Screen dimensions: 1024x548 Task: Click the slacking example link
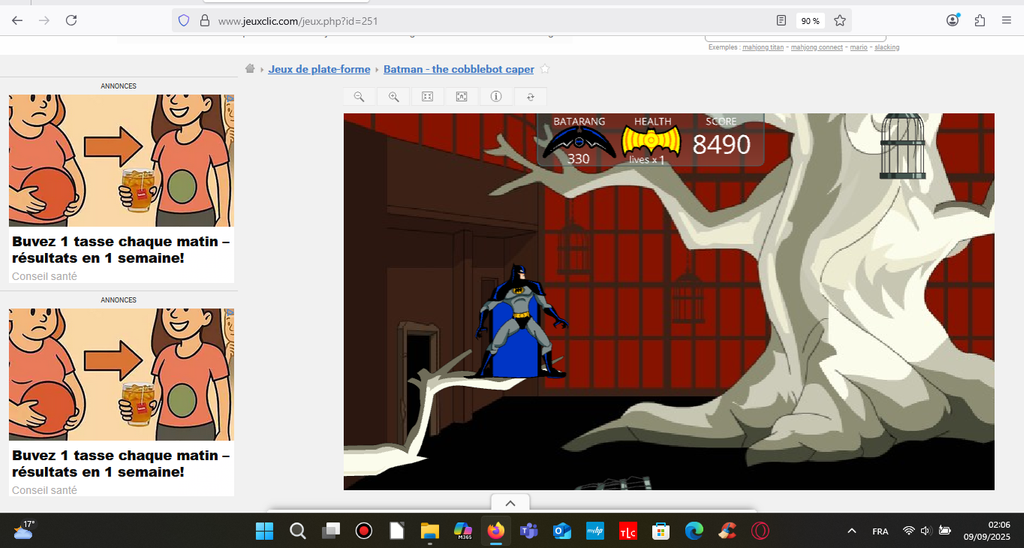[x=887, y=47]
